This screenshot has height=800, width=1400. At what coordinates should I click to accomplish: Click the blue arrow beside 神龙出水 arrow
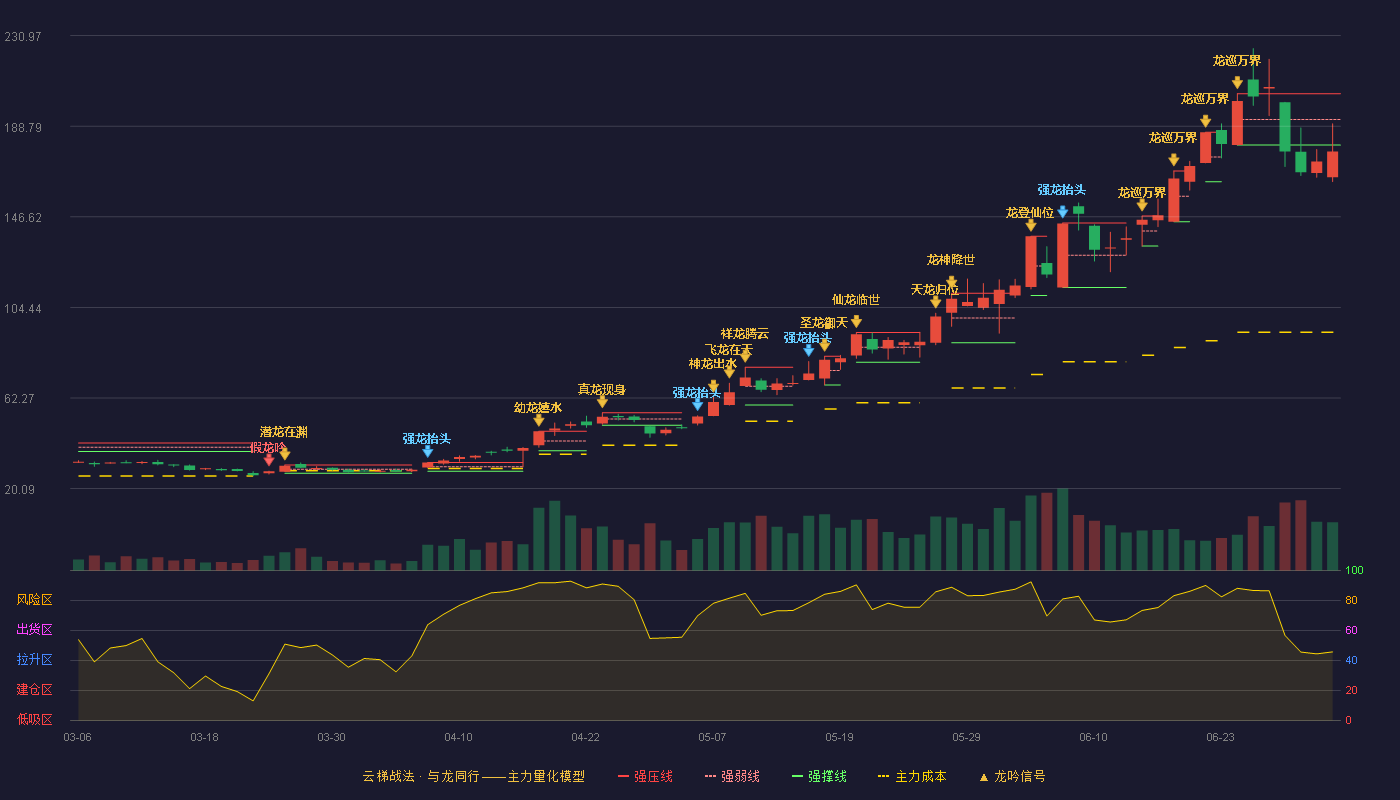[697, 404]
